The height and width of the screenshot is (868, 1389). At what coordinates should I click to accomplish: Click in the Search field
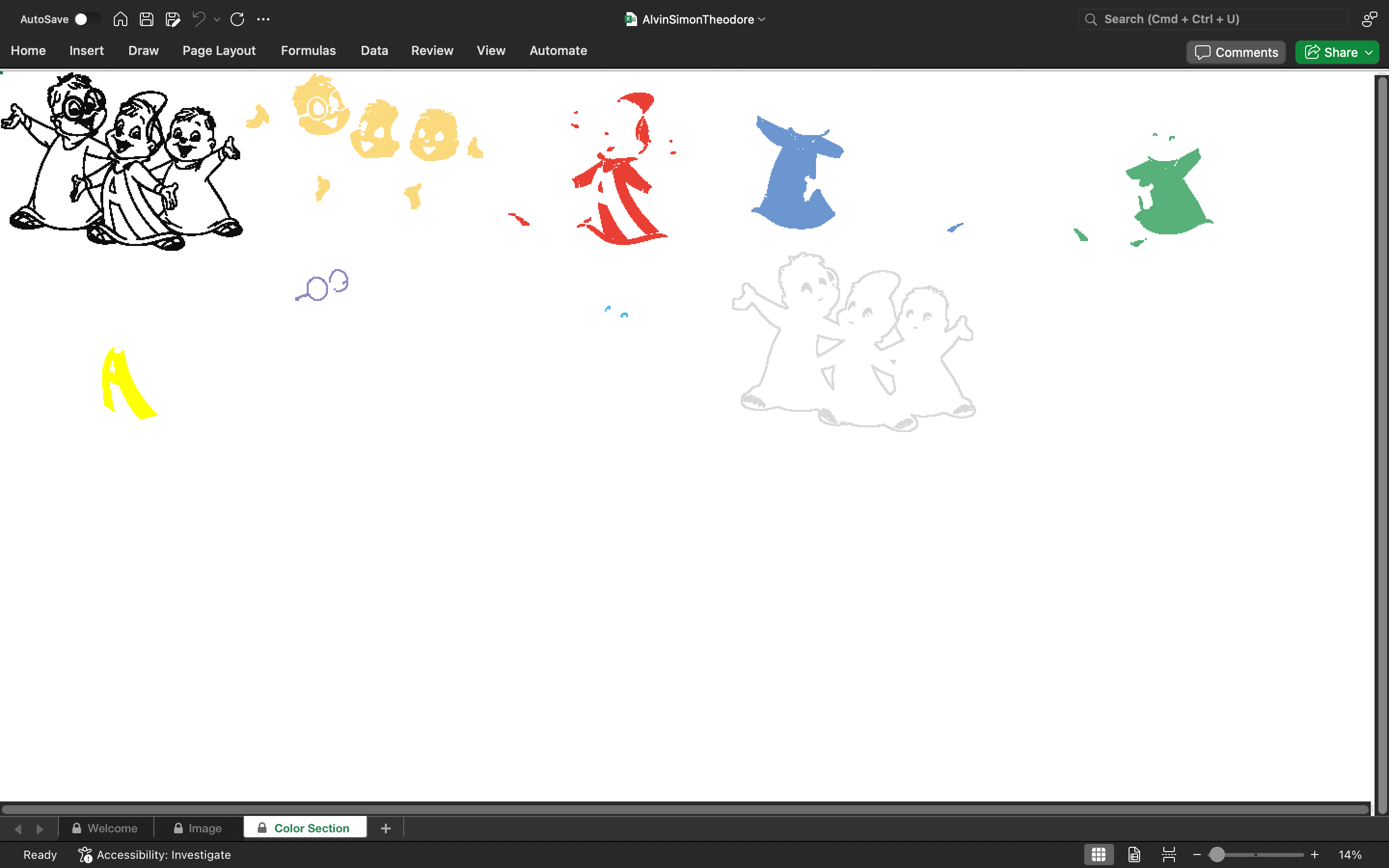pos(1213,19)
